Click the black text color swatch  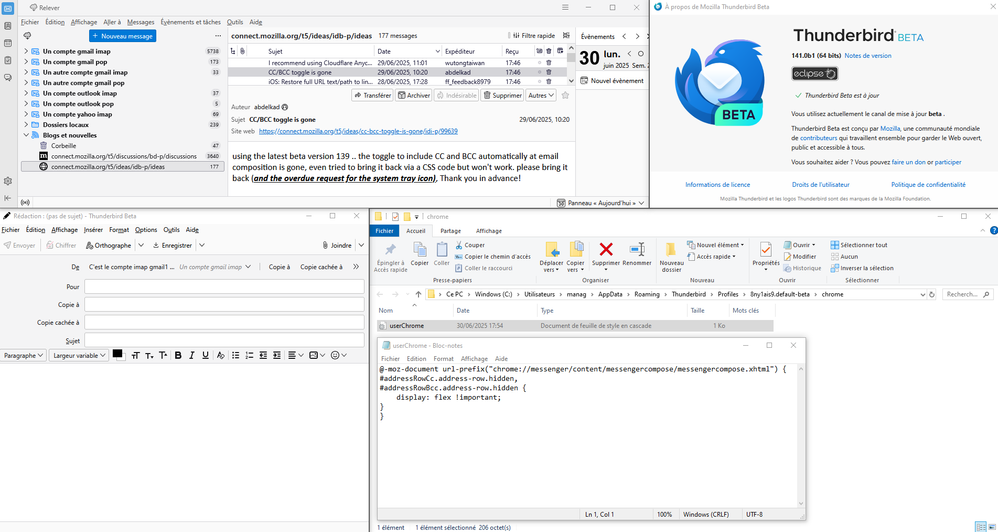pyautogui.click(x=118, y=354)
